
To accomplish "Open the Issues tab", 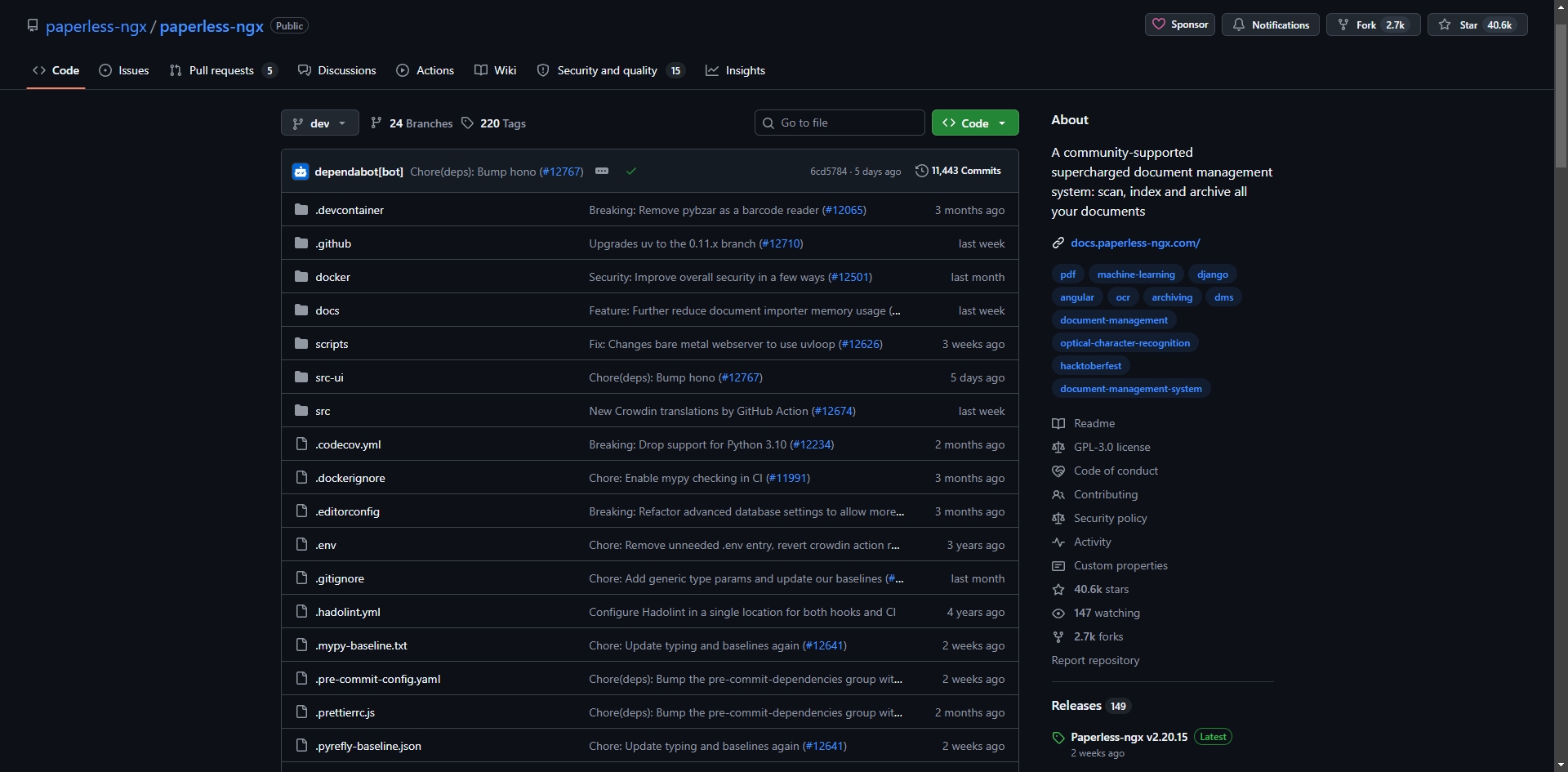I will point(124,70).
